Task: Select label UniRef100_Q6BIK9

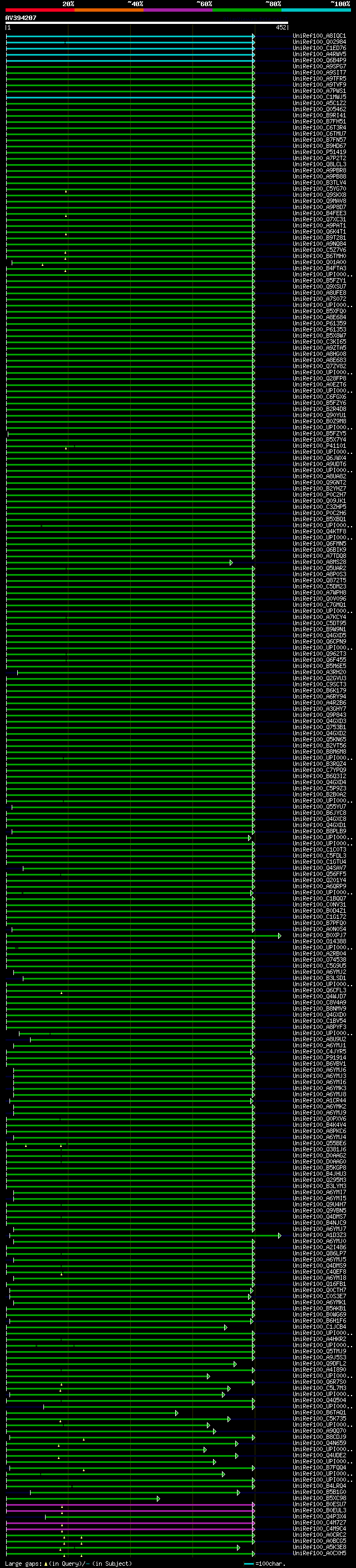Action: (x=319, y=550)
